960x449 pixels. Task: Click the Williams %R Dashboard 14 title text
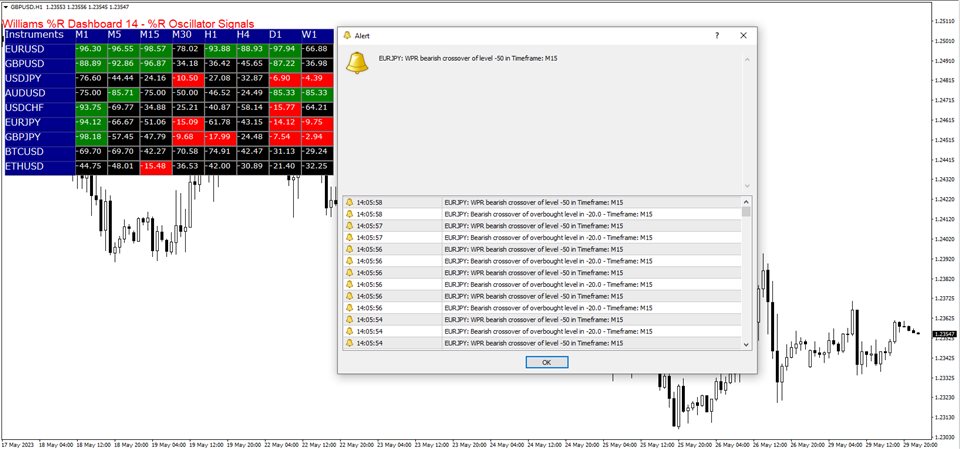coord(128,23)
